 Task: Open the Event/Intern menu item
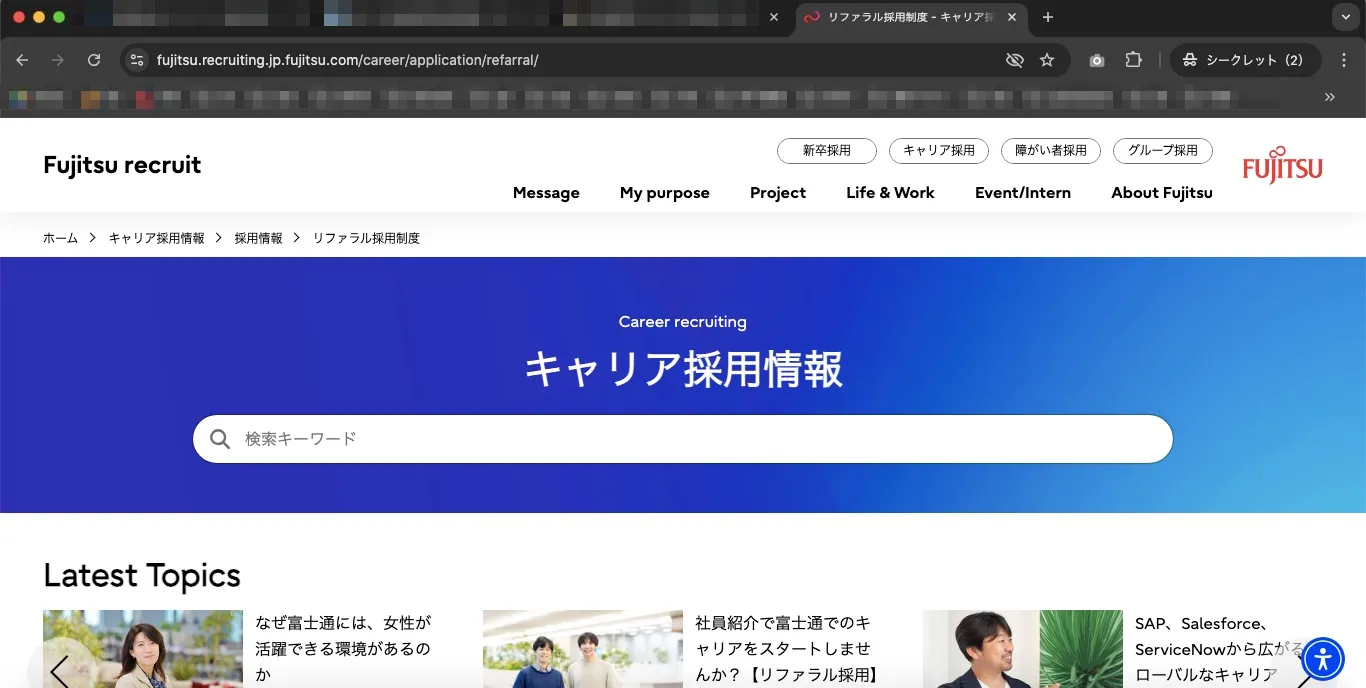tap(1023, 193)
